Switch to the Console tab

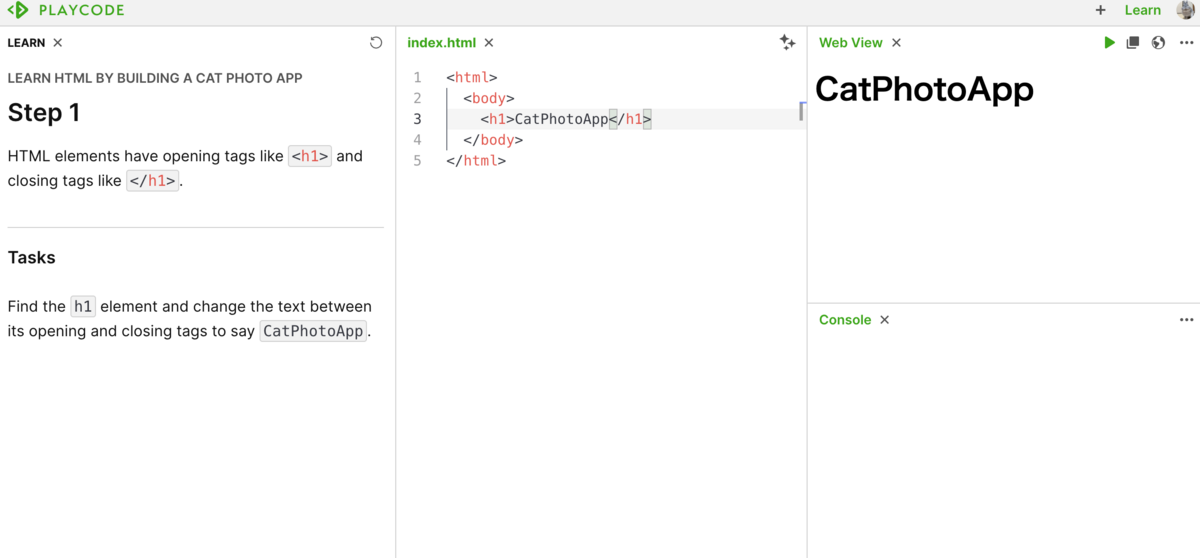tap(845, 320)
